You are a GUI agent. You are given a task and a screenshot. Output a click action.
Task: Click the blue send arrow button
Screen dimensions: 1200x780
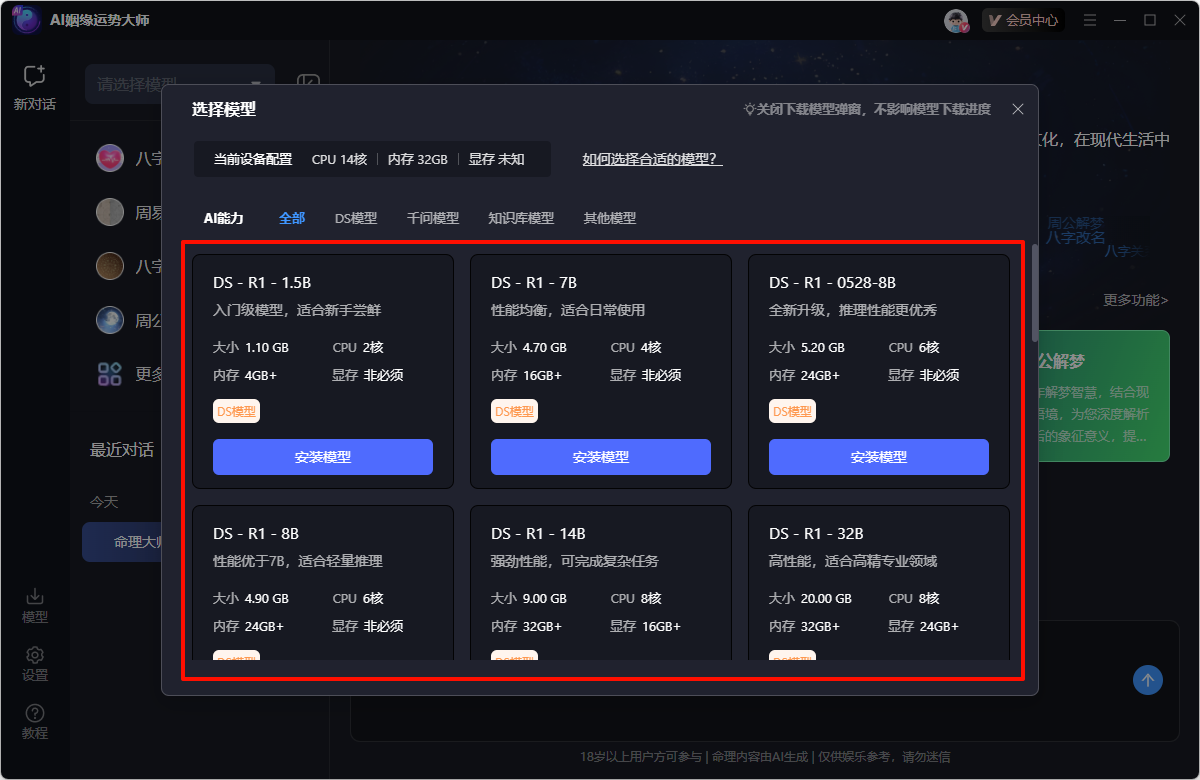1147,681
